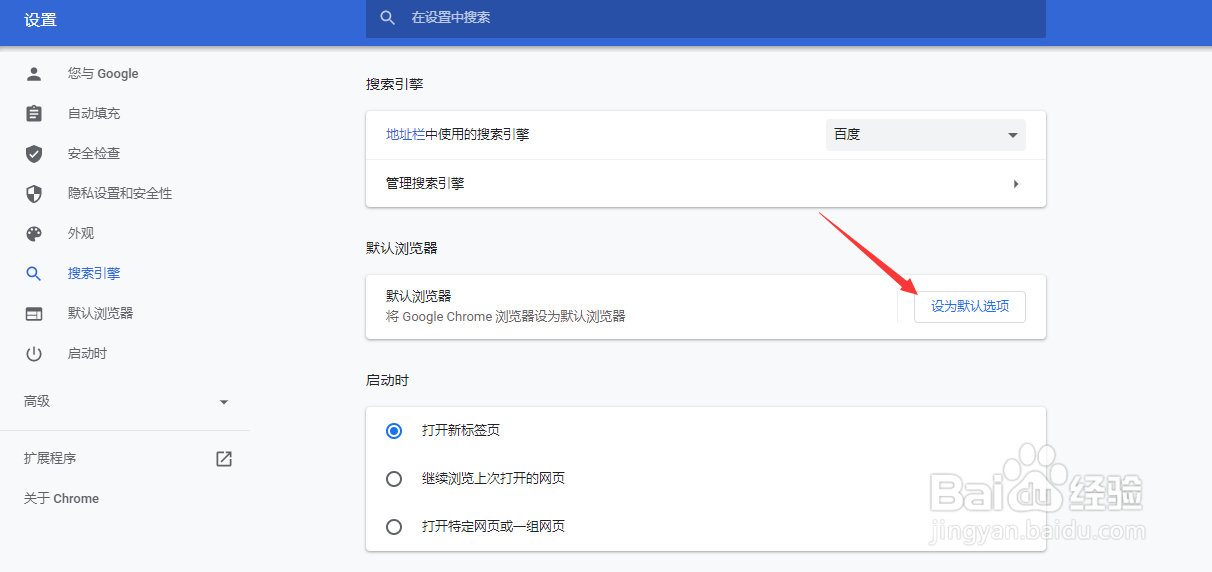The image size is (1212, 572).
Task: Expand the 高级 section arrow
Action: [x=224, y=402]
